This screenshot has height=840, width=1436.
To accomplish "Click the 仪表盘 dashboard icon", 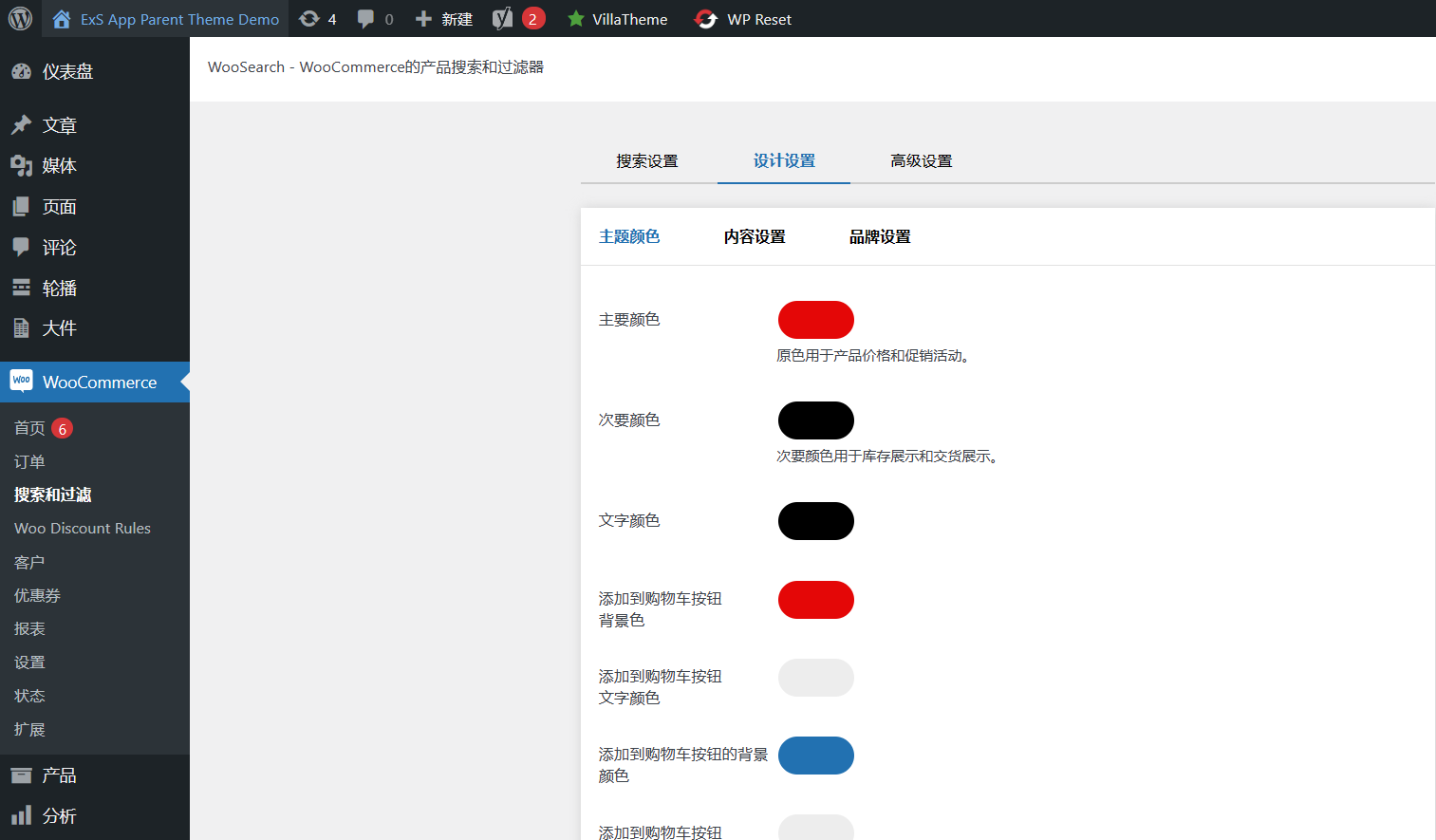I will point(21,71).
